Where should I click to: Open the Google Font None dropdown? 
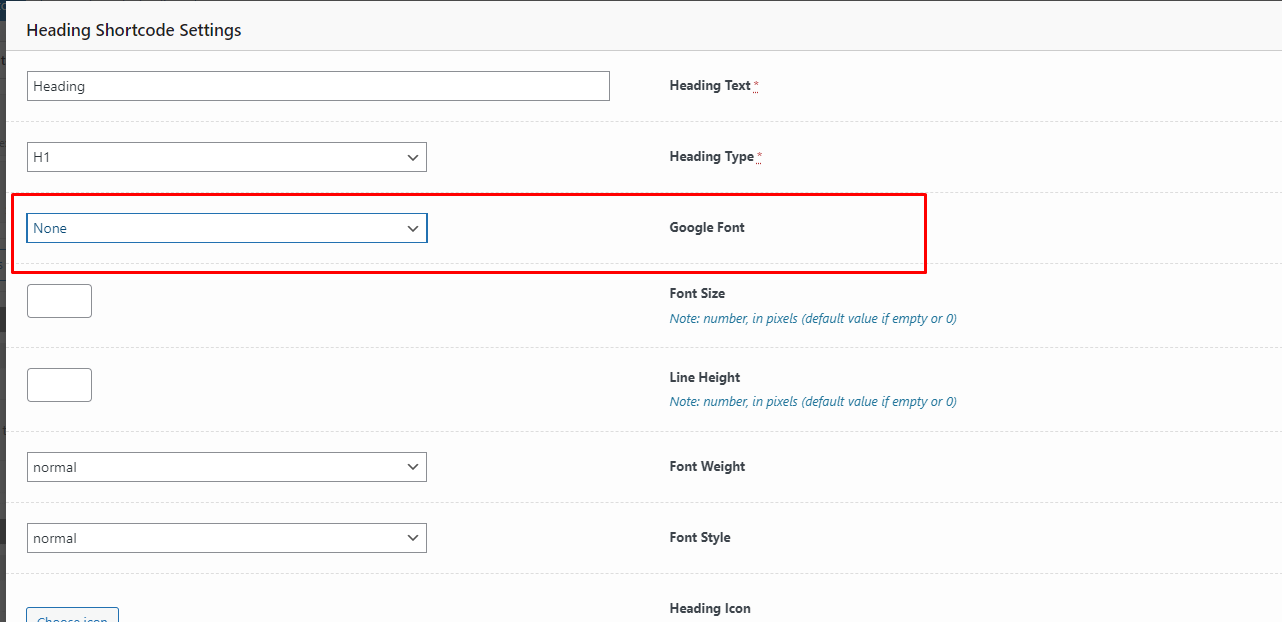point(227,228)
